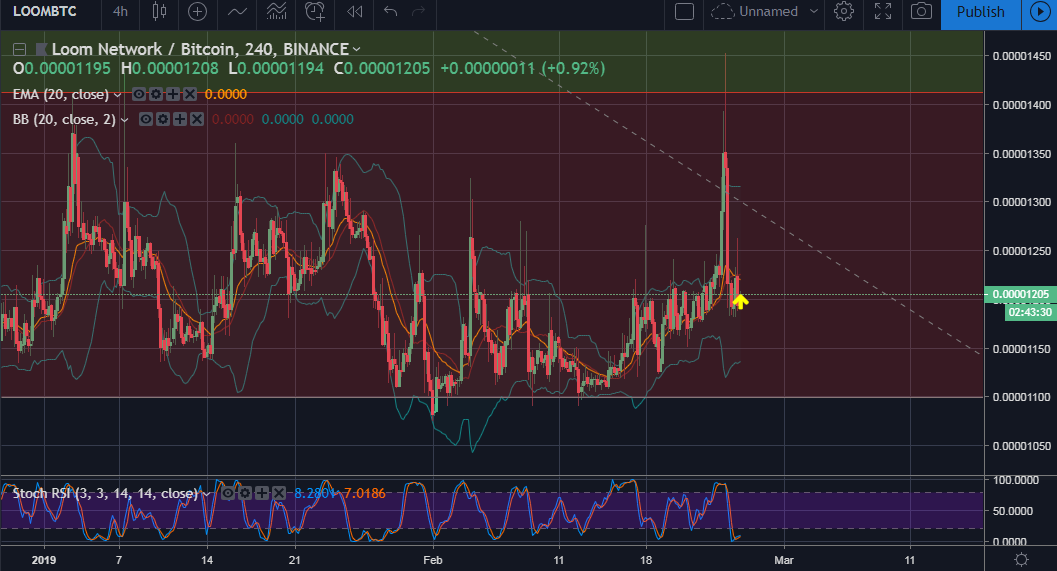Click the 0.00001350 price axis label

pos(1021,154)
